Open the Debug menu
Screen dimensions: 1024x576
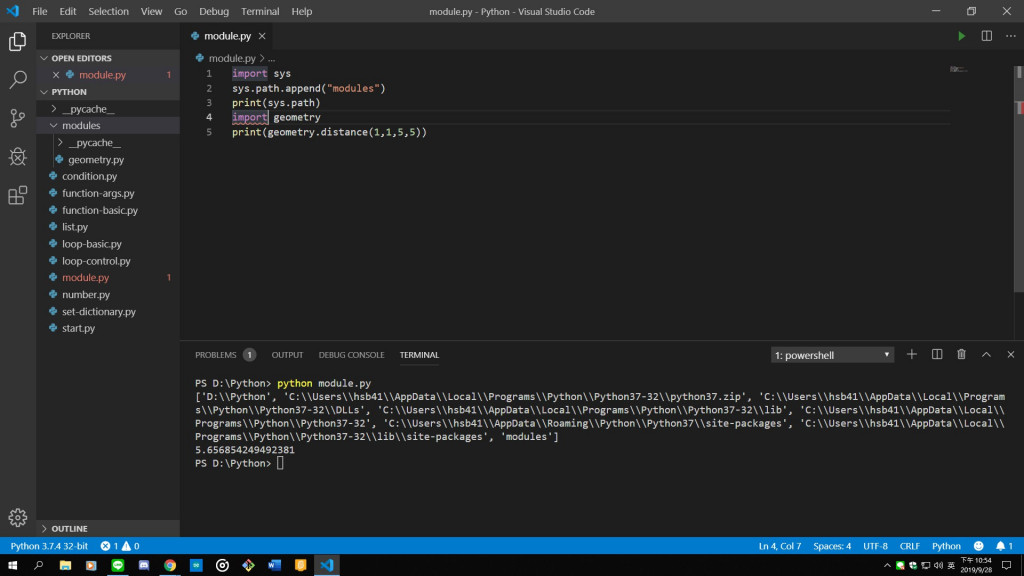pyautogui.click(x=214, y=11)
